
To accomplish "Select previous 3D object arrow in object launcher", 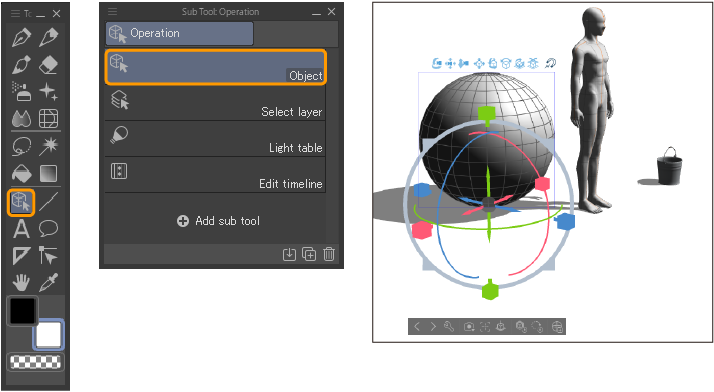I will pos(417,326).
